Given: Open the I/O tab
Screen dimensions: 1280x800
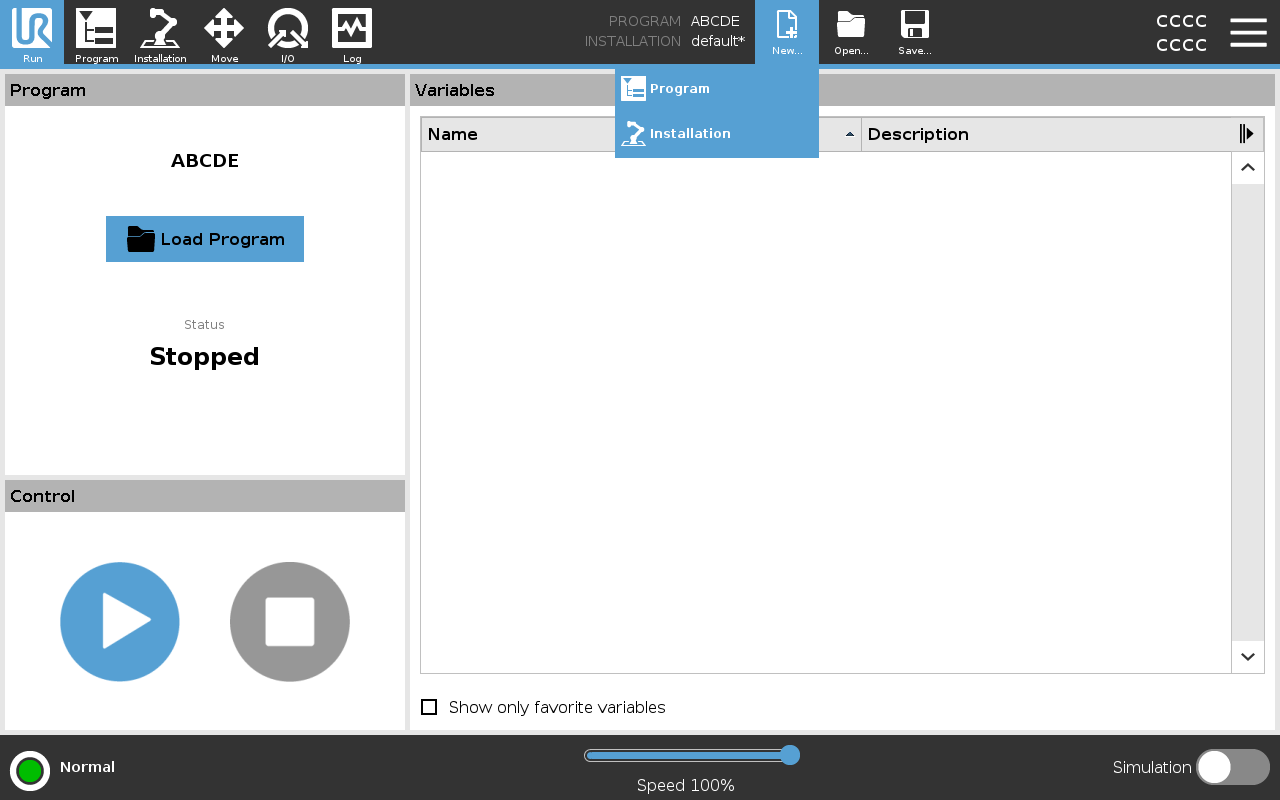Looking at the screenshot, I should (x=288, y=32).
